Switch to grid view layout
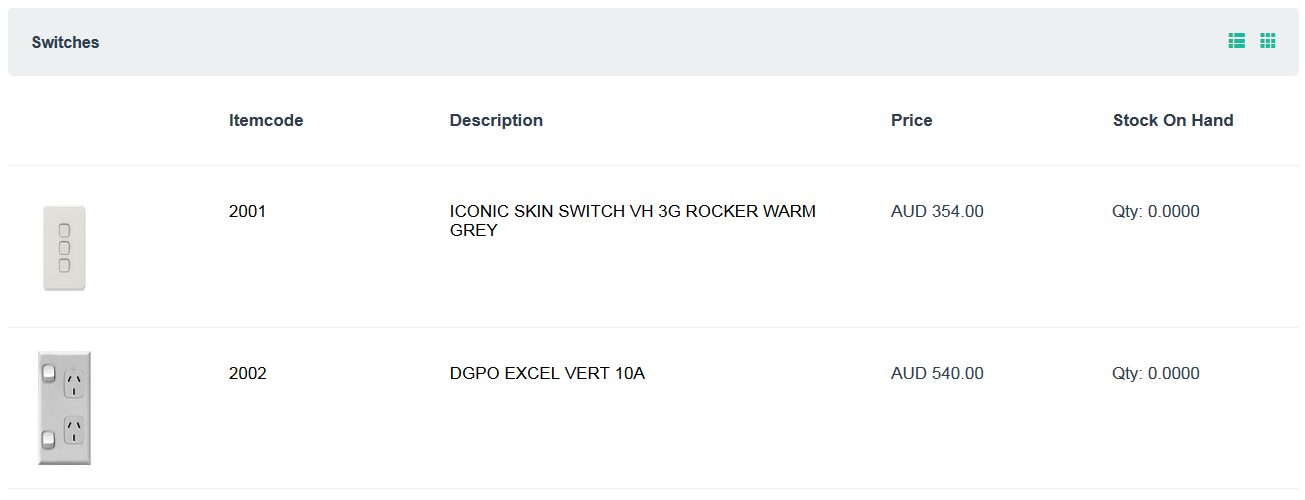 1268,41
